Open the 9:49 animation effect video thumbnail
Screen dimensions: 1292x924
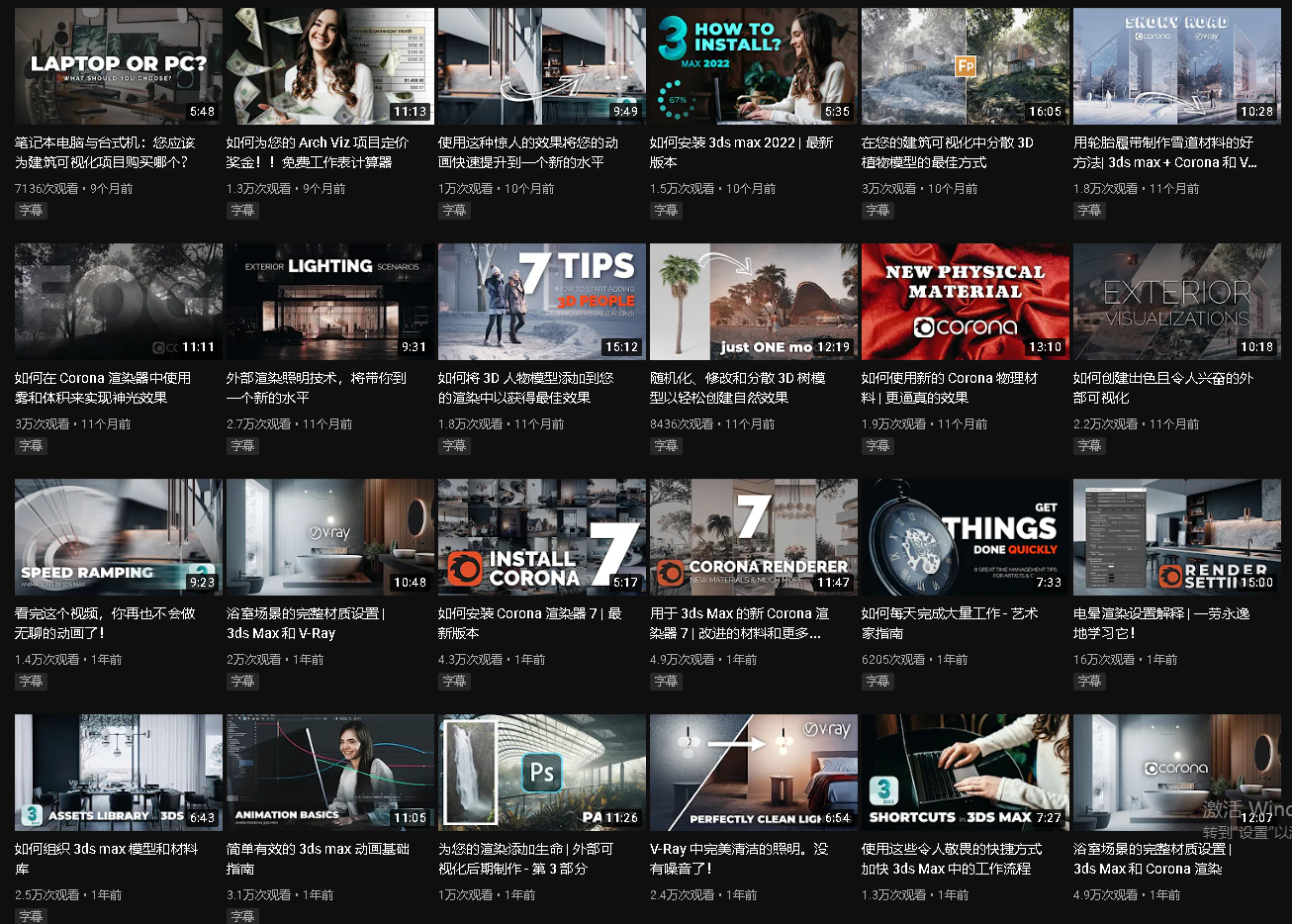coord(541,66)
